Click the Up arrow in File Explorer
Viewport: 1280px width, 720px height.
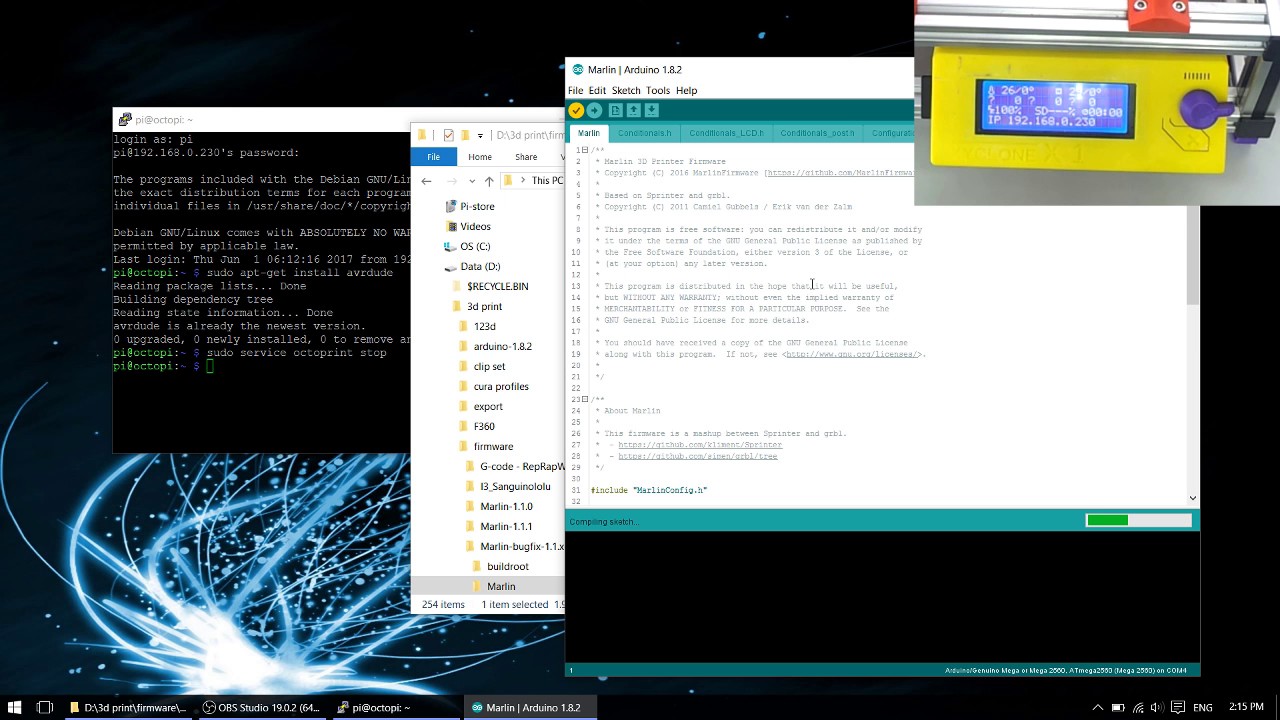click(x=489, y=181)
